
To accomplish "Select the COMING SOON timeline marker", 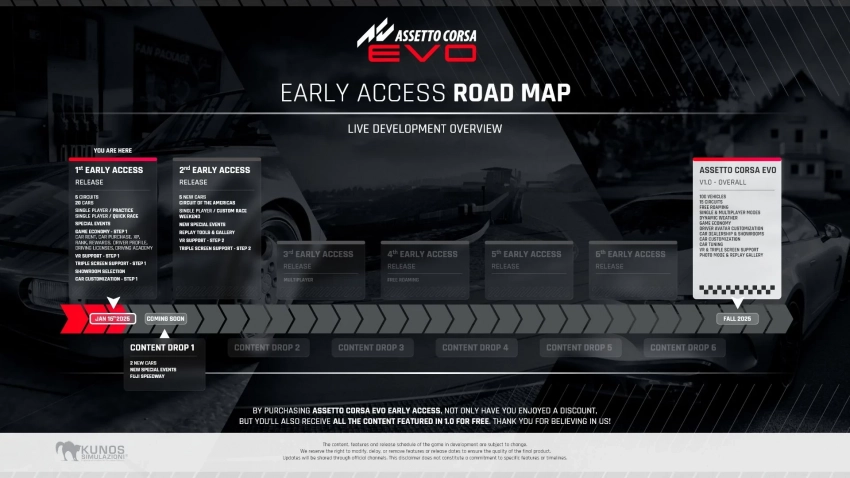I will (165, 319).
